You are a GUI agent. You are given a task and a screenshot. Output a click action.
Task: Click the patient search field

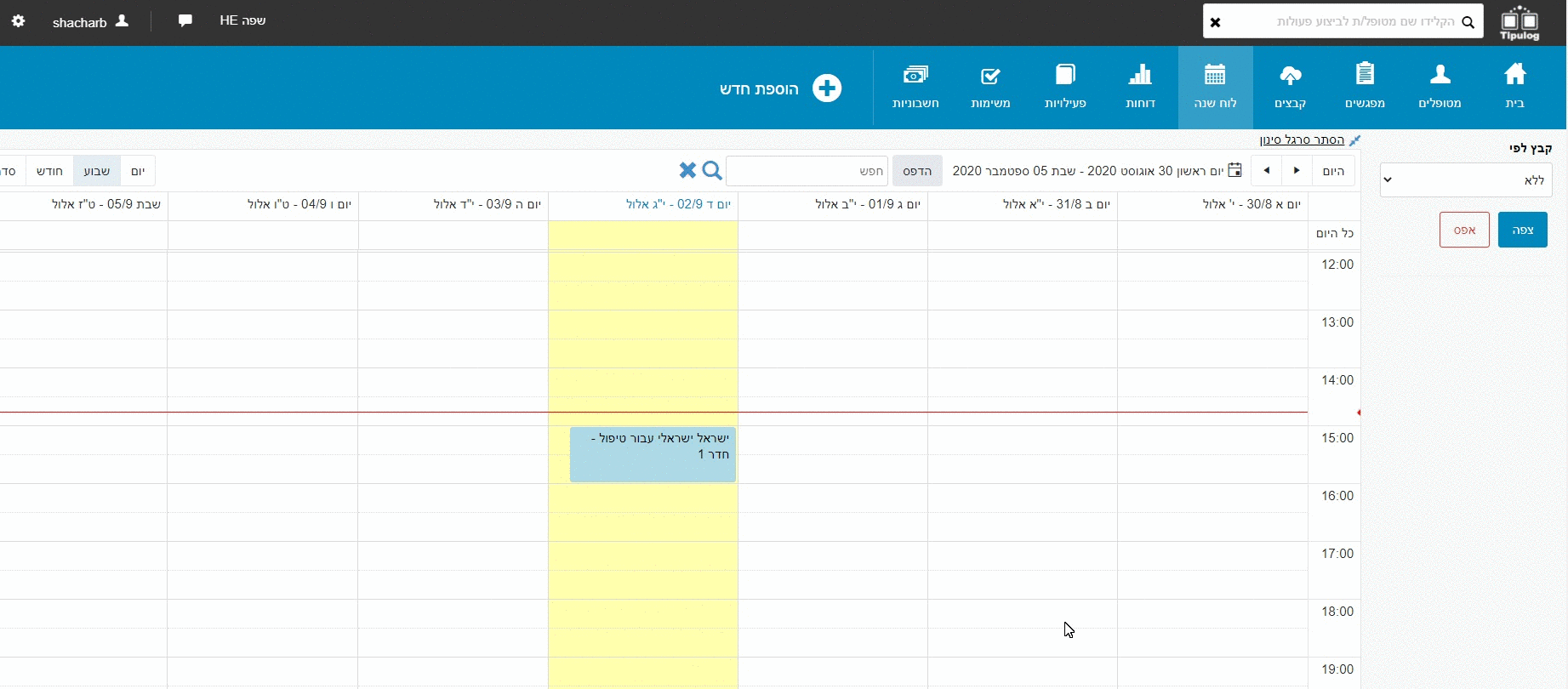[1344, 21]
